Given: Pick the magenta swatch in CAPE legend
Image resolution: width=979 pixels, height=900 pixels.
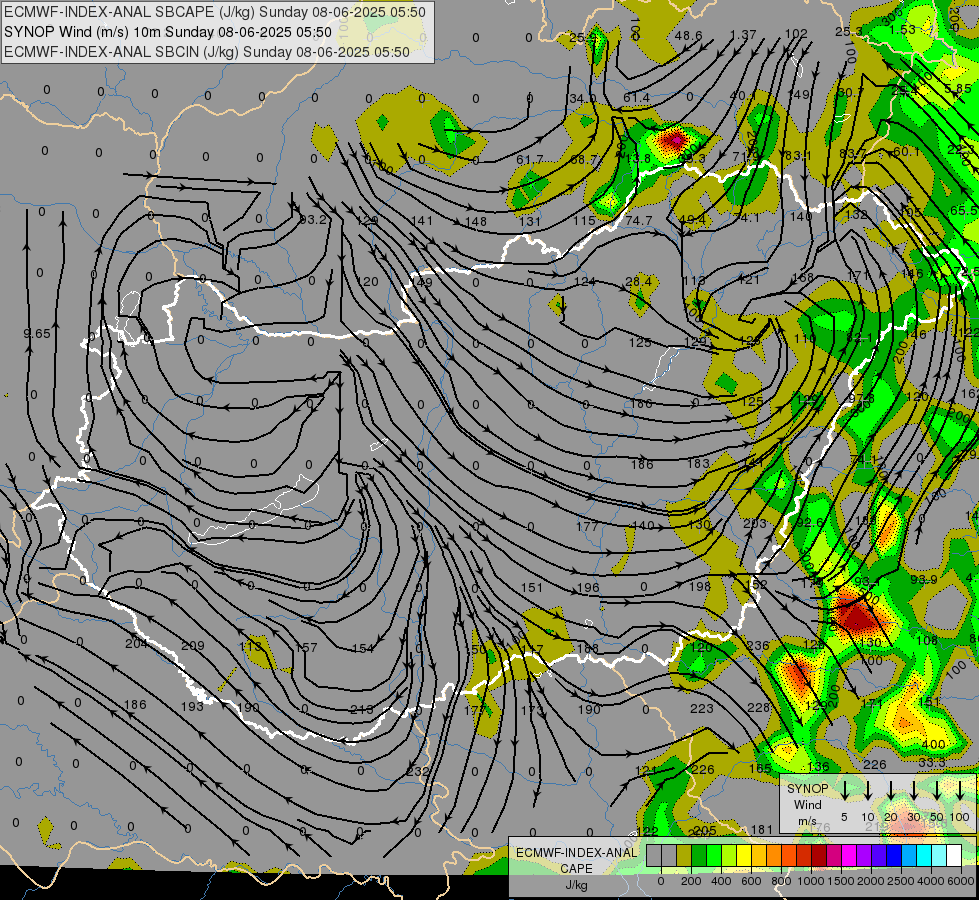Looking at the screenshot, I should coord(850,855).
